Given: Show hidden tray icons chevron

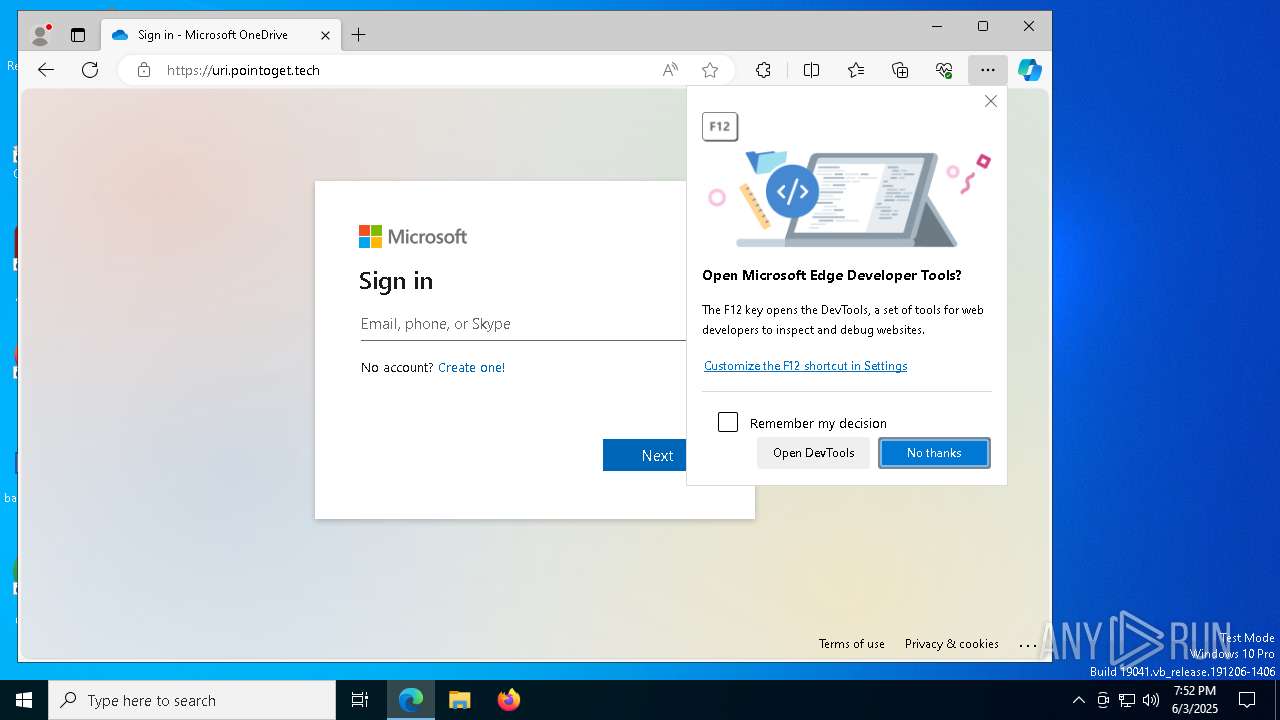Looking at the screenshot, I should (x=1078, y=700).
